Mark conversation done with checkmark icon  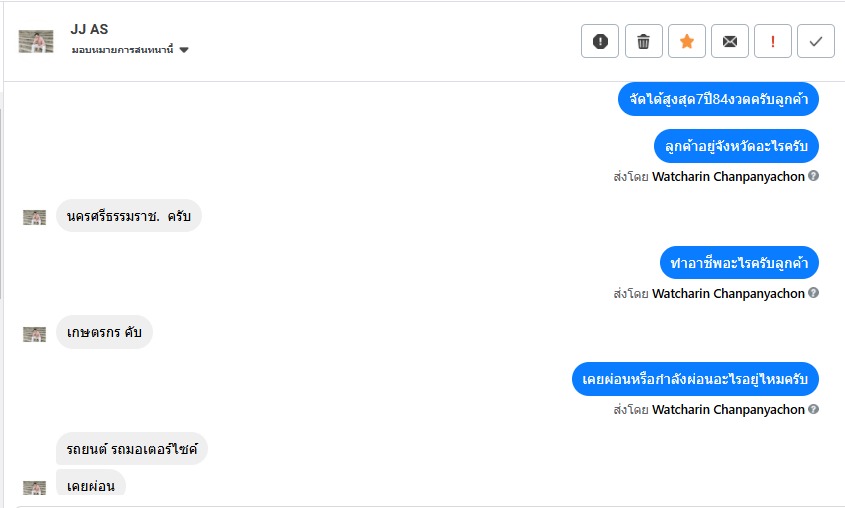815,41
